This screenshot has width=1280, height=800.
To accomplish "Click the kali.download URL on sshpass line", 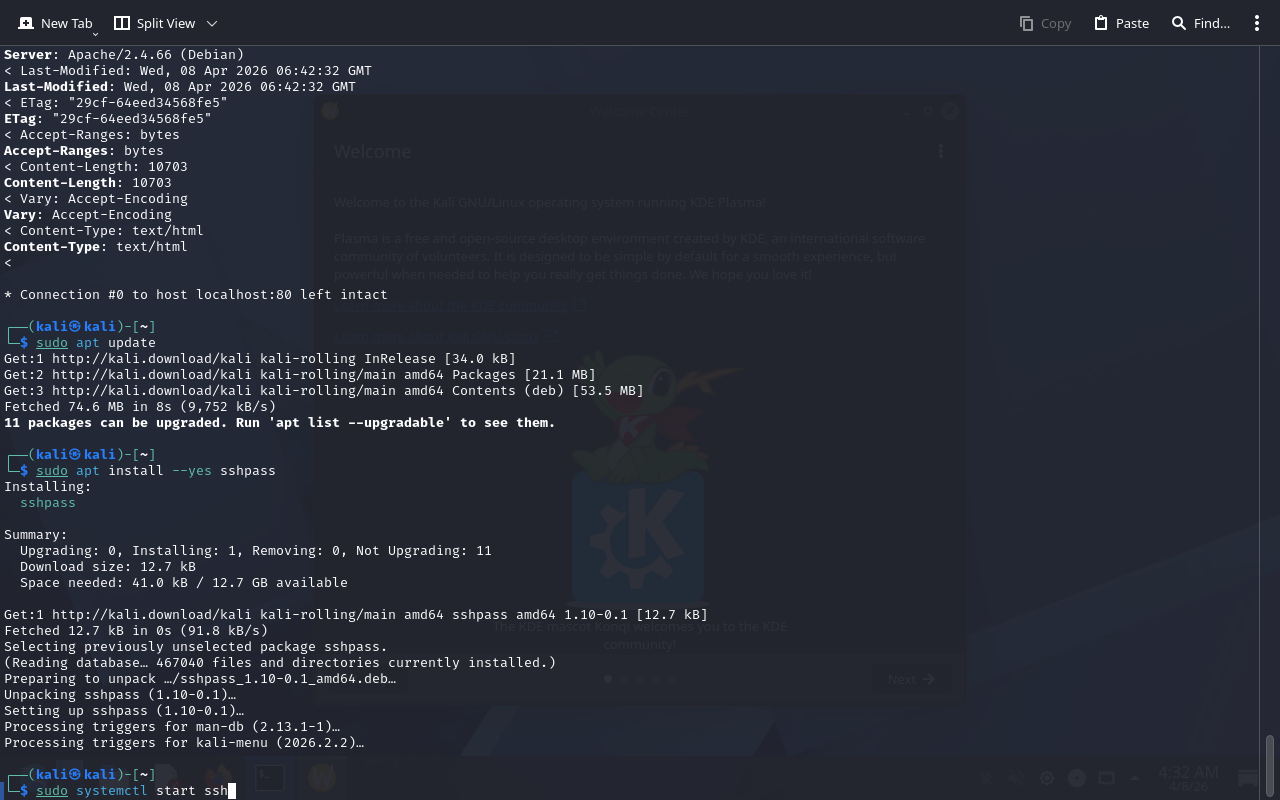I will [x=151, y=615].
